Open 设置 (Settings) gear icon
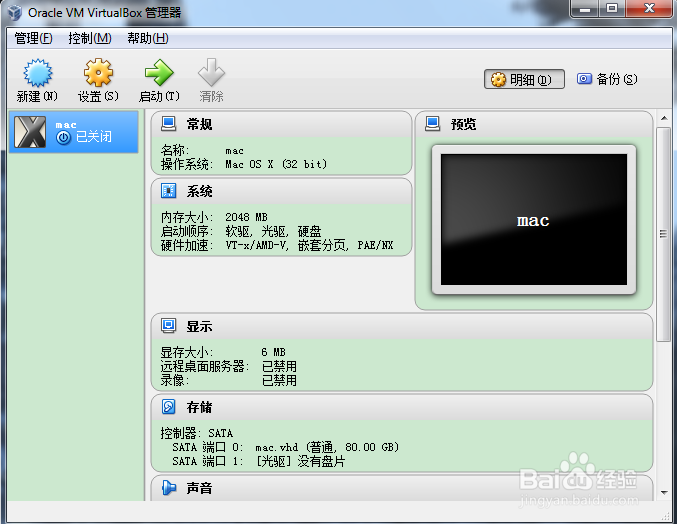The image size is (677, 524). [x=98, y=73]
